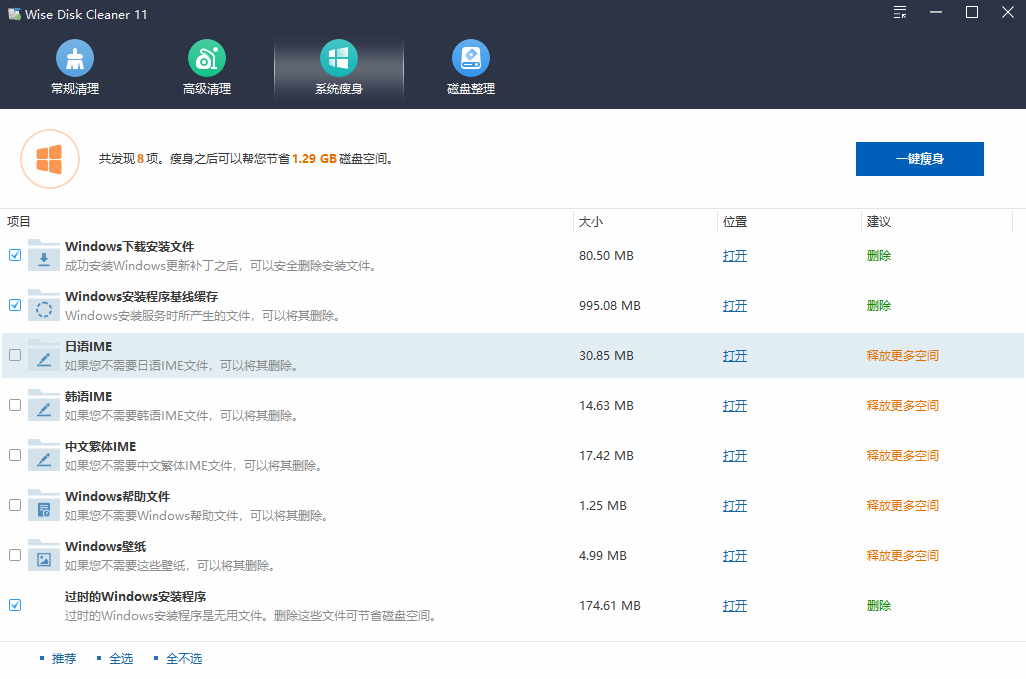
Task: Click 打开 link in 中文繁体IME row
Action: [735, 456]
